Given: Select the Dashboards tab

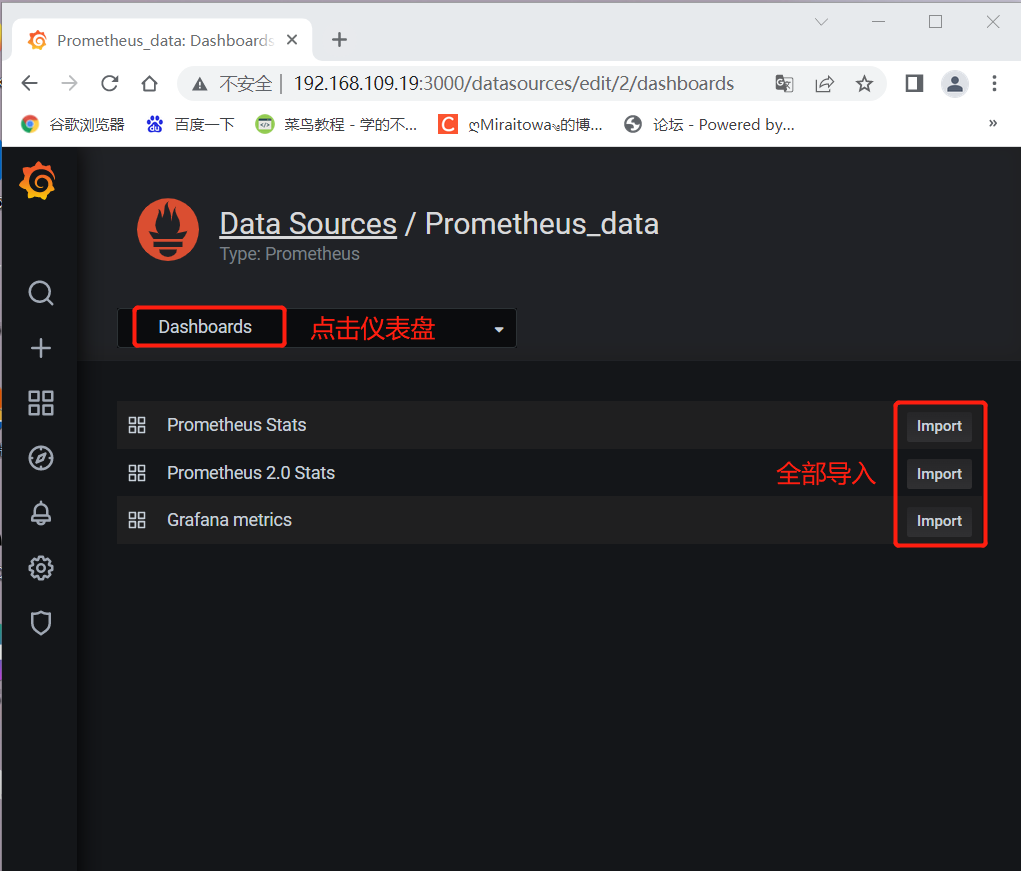Looking at the screenshot, I should (x=205, y=327).
